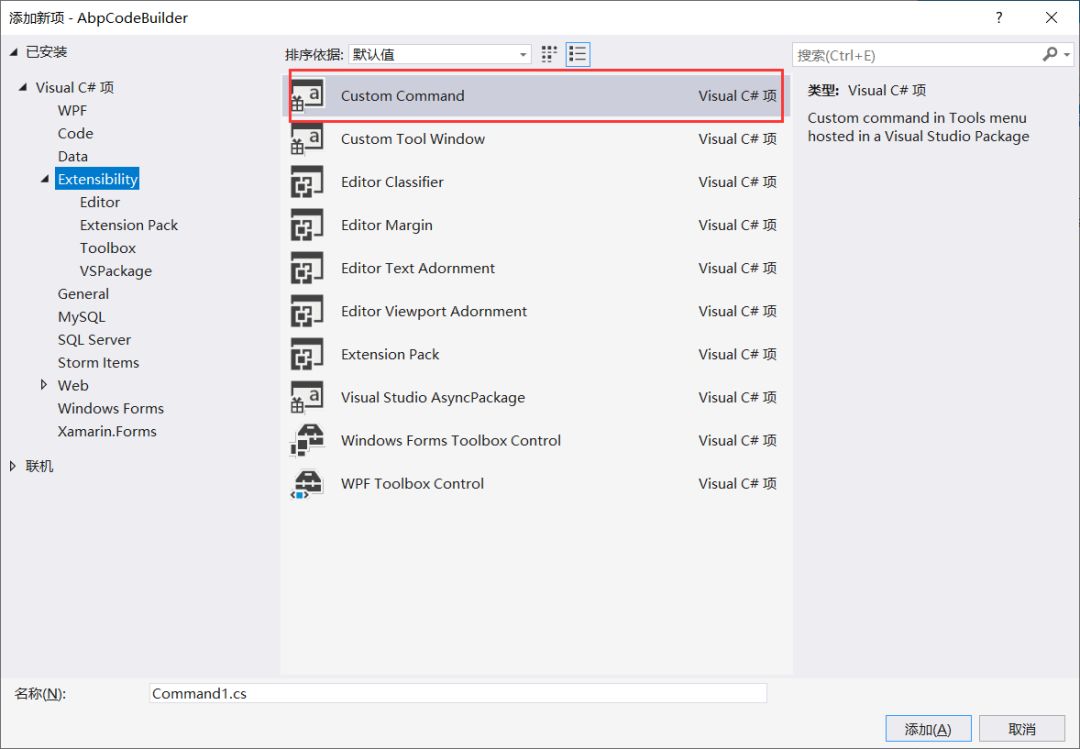
Task: Choose the WPF Toolbox Control template name
Action: [x=412, y=484]
